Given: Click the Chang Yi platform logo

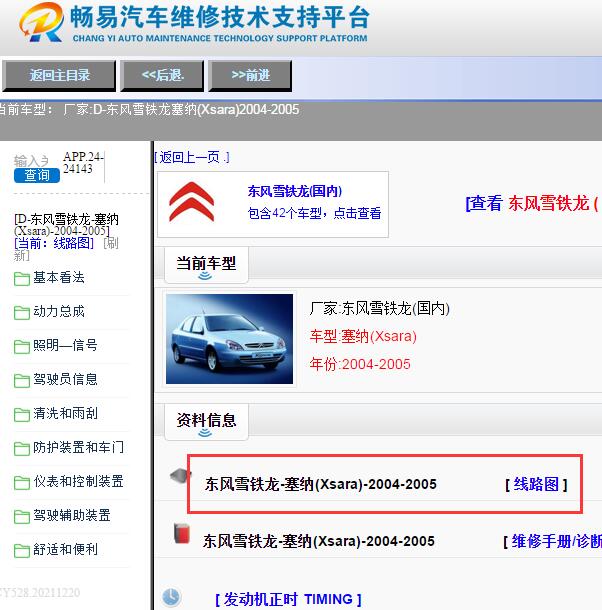Looking at the screenshot, I should click(41, 23).
